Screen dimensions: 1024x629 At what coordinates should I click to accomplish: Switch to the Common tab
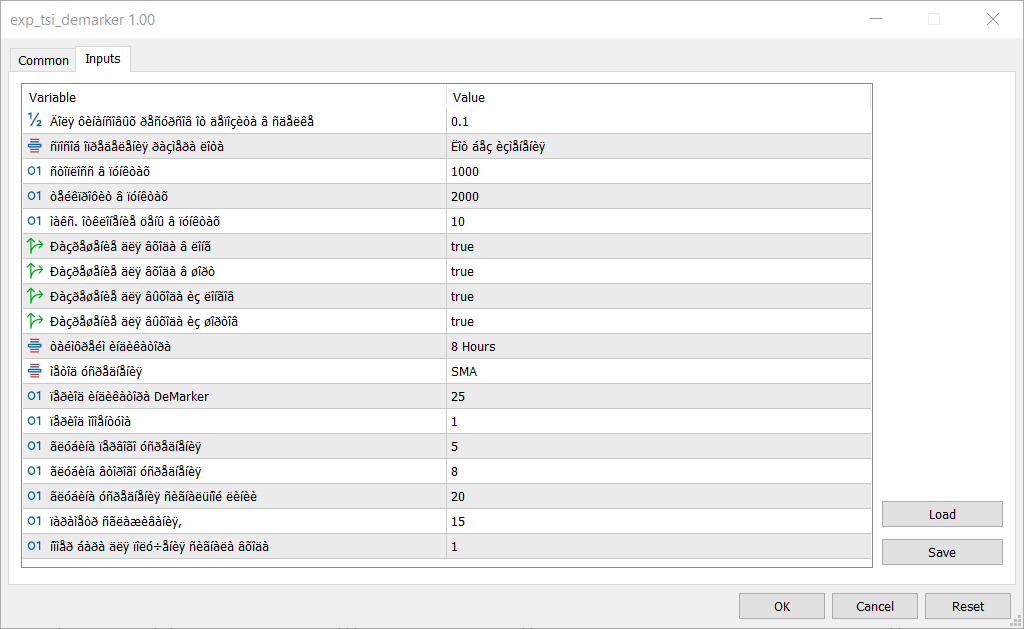pos(43,60)
